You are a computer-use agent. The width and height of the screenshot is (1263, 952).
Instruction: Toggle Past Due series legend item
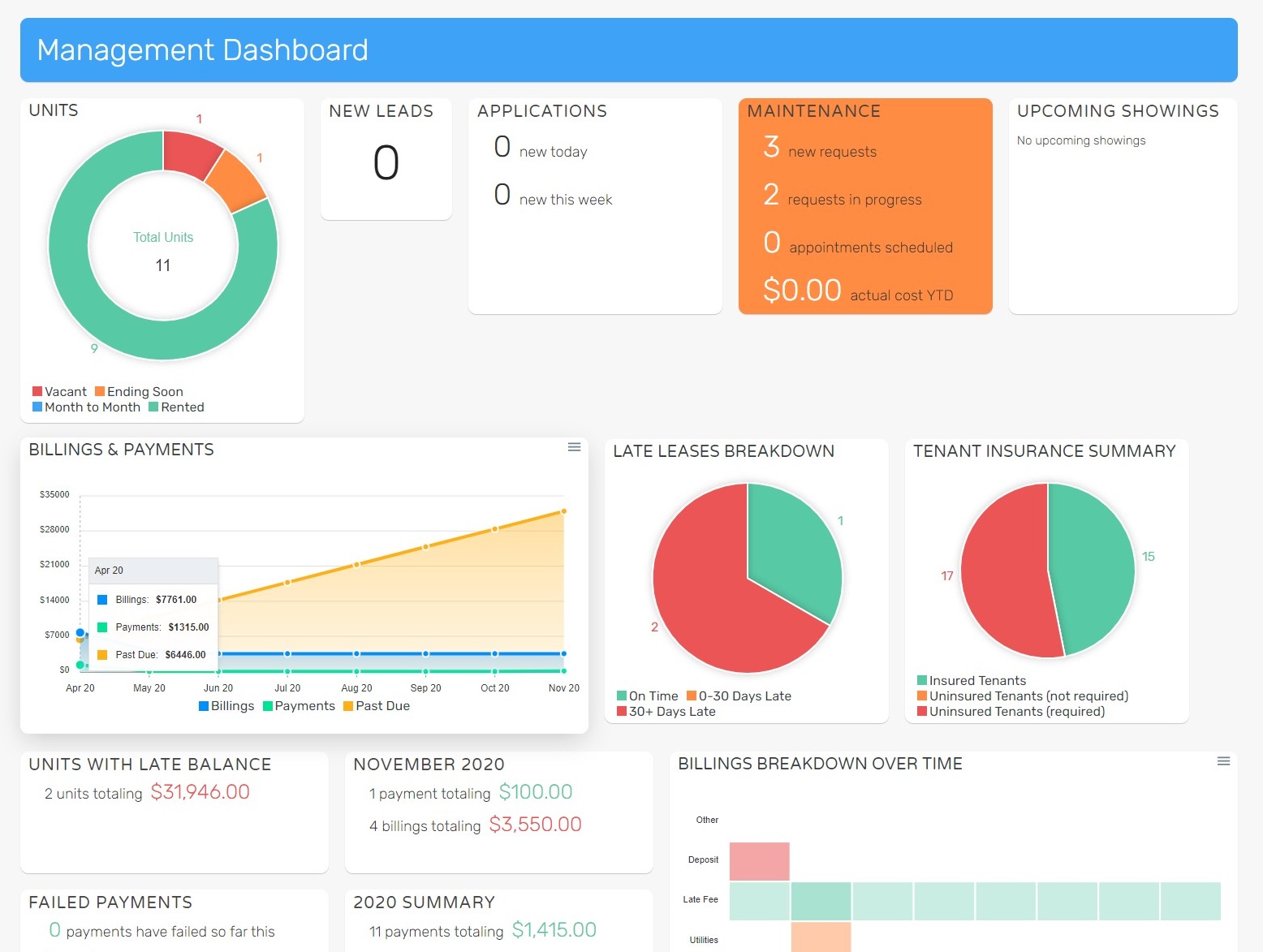377,706
